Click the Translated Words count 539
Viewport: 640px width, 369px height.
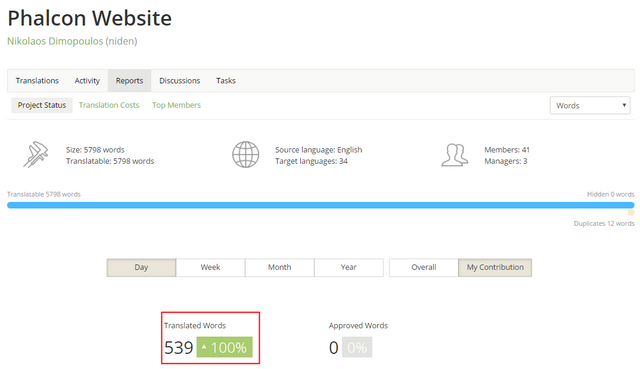pos(178,348)
